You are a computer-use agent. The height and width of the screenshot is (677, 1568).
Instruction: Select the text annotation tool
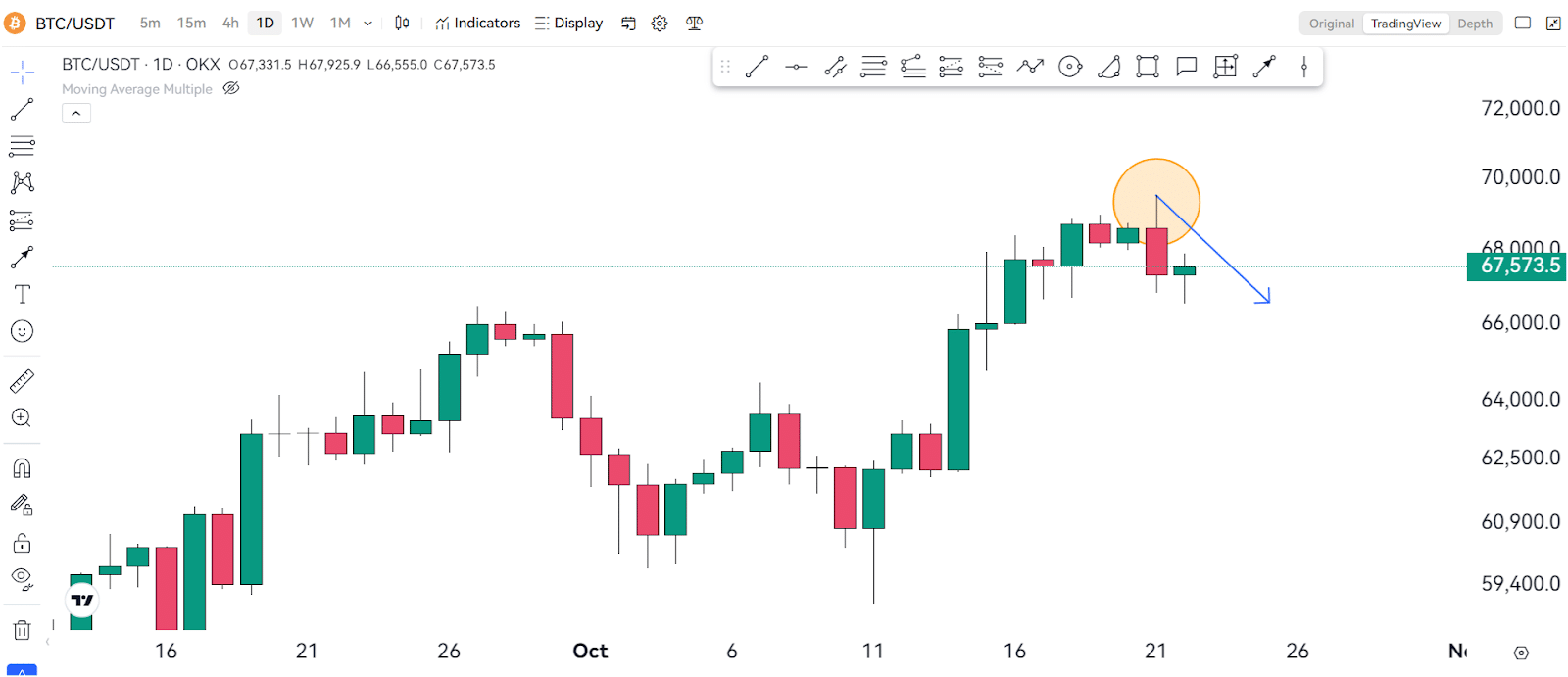pyautogui.click(x=22, y=294)
